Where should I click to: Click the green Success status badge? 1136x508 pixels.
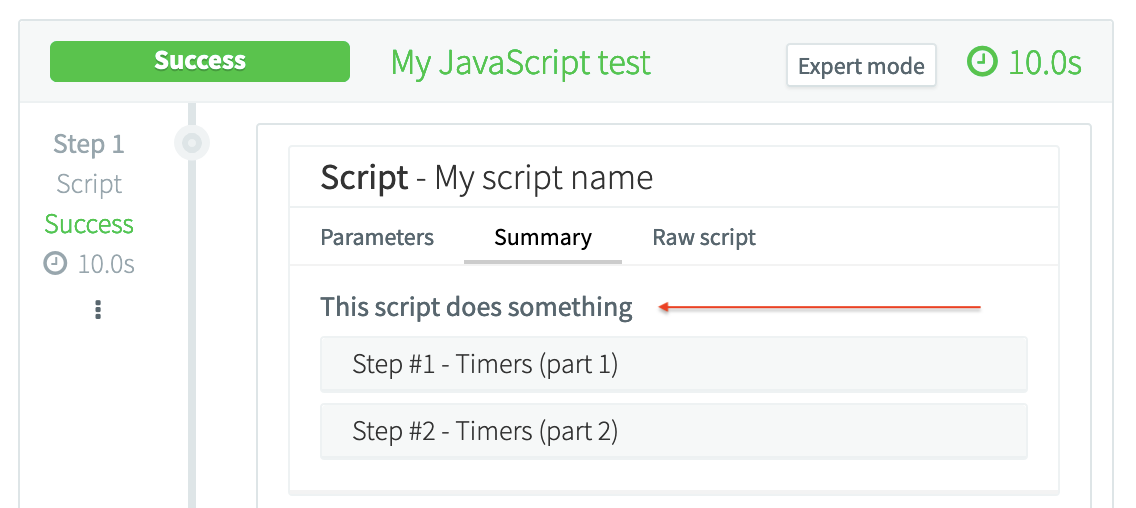(200, 62)
